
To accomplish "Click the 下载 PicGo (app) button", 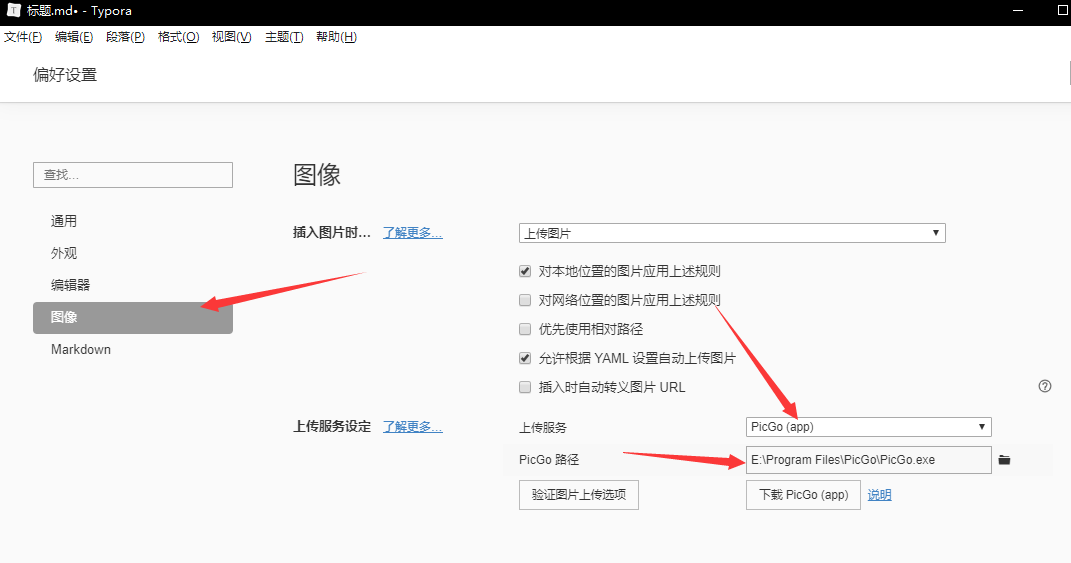I will tap(803, 495).
